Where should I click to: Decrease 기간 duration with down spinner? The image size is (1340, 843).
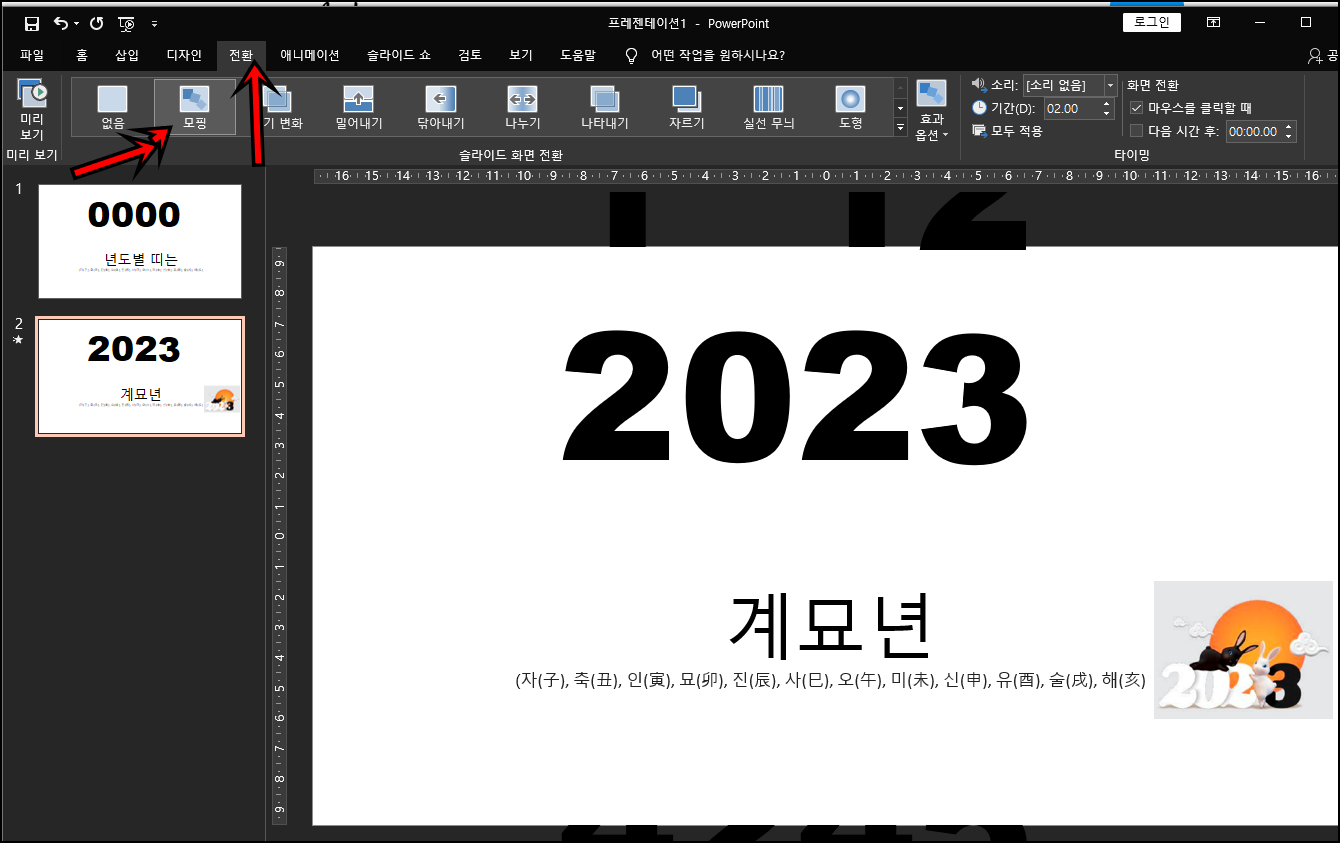[1106, 113]
